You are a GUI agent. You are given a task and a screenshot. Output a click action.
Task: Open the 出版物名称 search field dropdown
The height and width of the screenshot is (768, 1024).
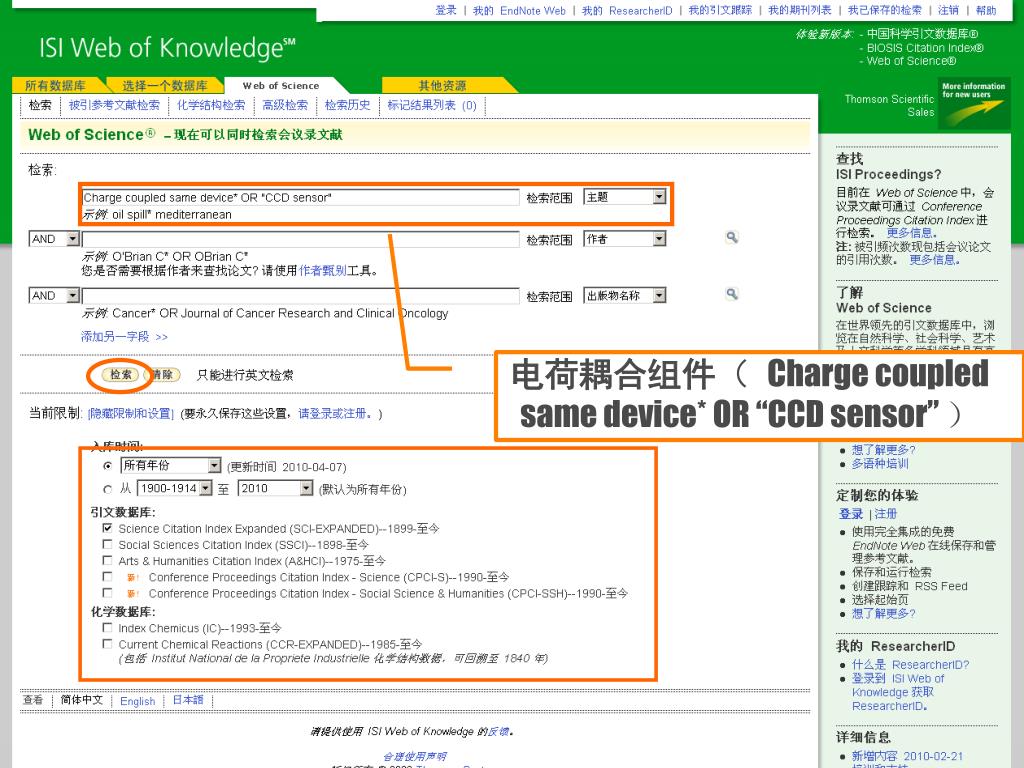[x=624, y=296]
